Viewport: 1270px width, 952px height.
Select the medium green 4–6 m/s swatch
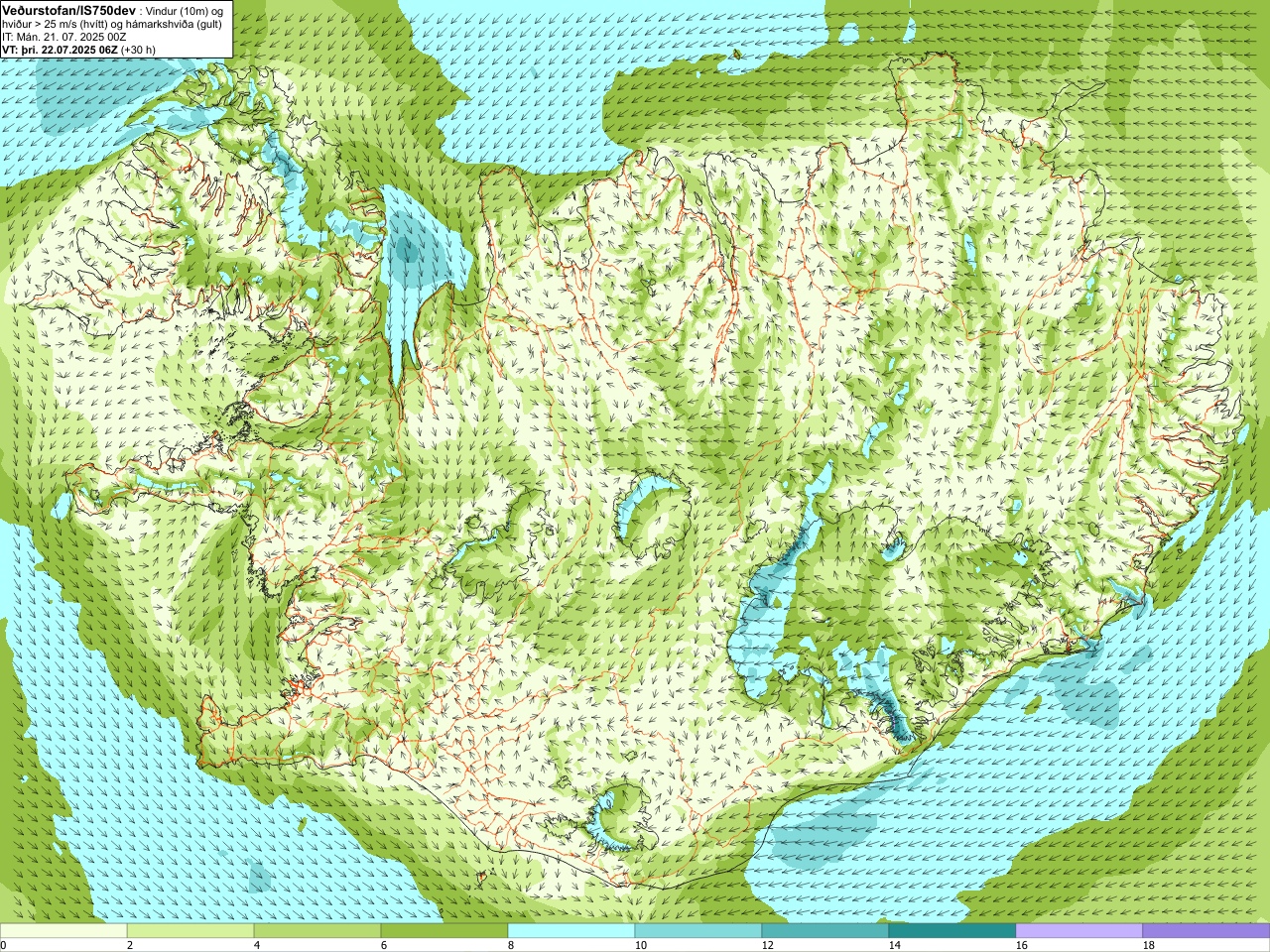click(317, 931)
